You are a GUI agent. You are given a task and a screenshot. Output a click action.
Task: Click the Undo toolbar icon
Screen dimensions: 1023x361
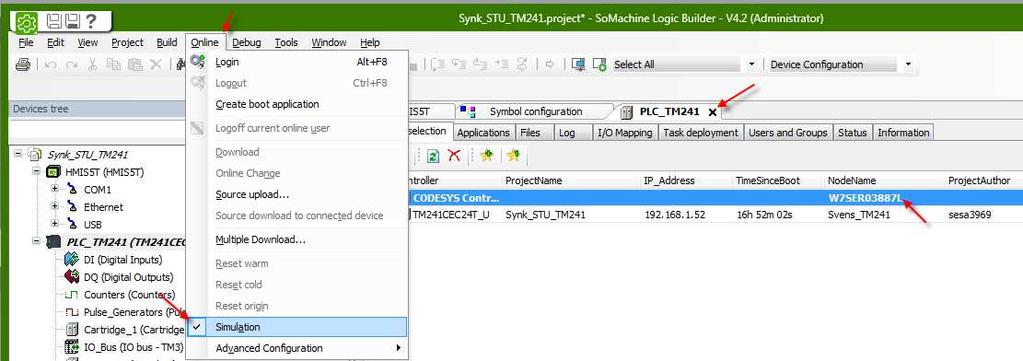tap(51, 64)
